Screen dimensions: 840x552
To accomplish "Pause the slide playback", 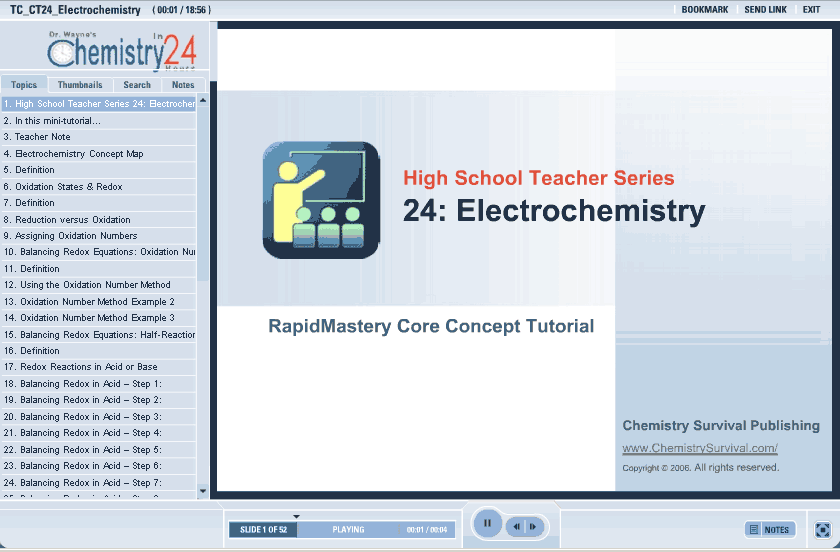I will pyautogui.click(x=487, y=523).
